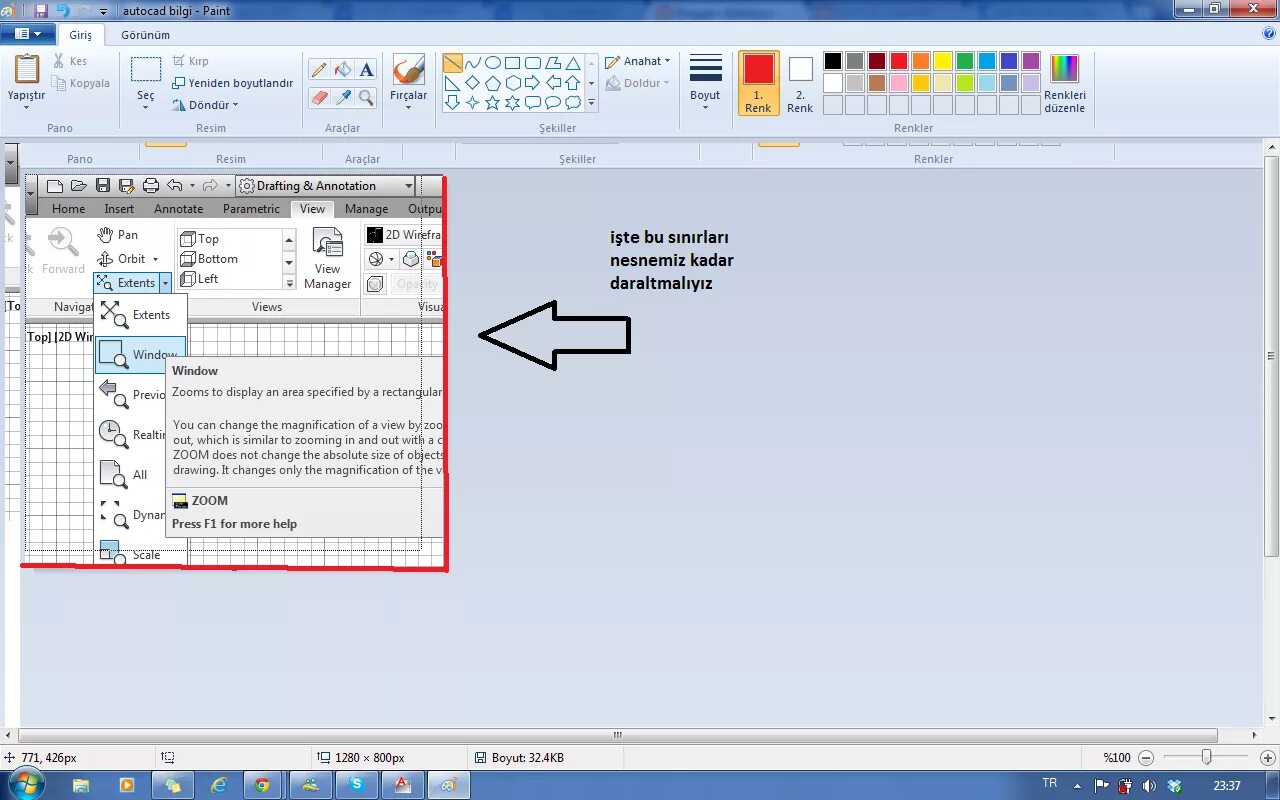Expand the shapes gallery list
This screenshot has width=1280, height=800.
(x=591, y=103)
